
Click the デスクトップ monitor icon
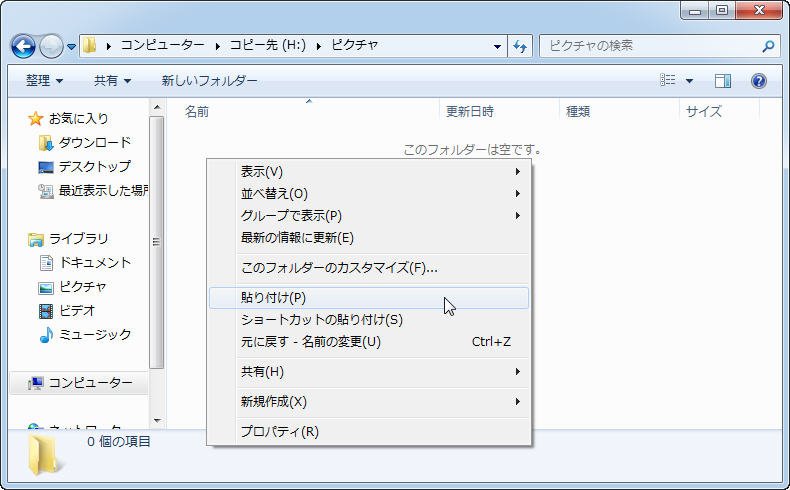pyautogui.click(x=46, y=167)
